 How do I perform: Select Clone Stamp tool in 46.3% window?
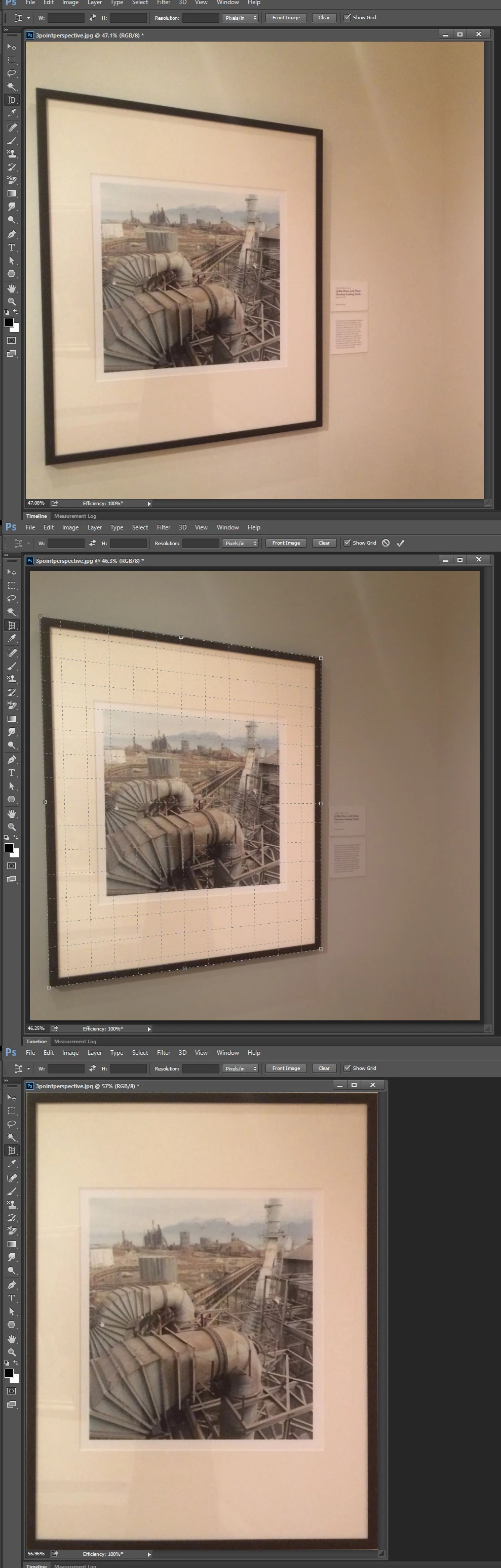click(x=12, y=679)
